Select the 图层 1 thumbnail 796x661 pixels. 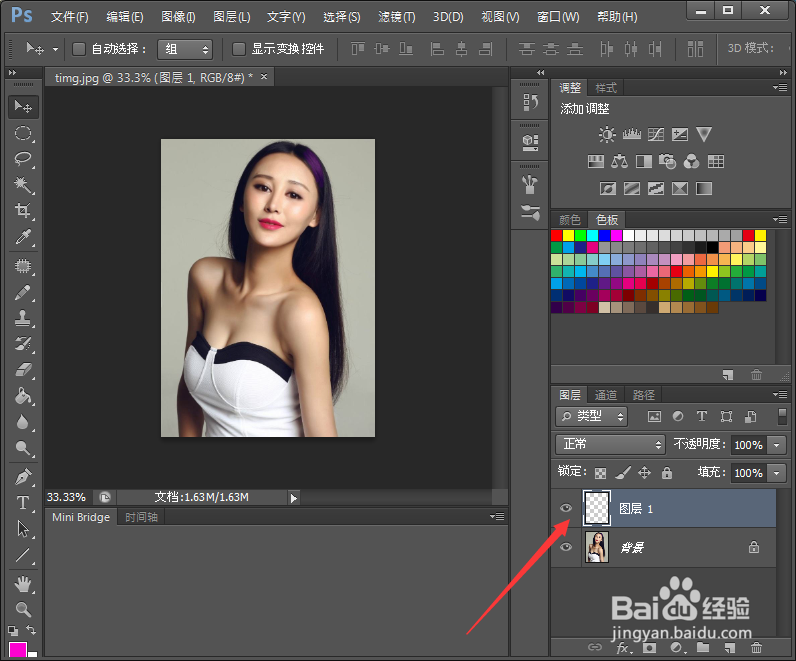coord(596,508)
